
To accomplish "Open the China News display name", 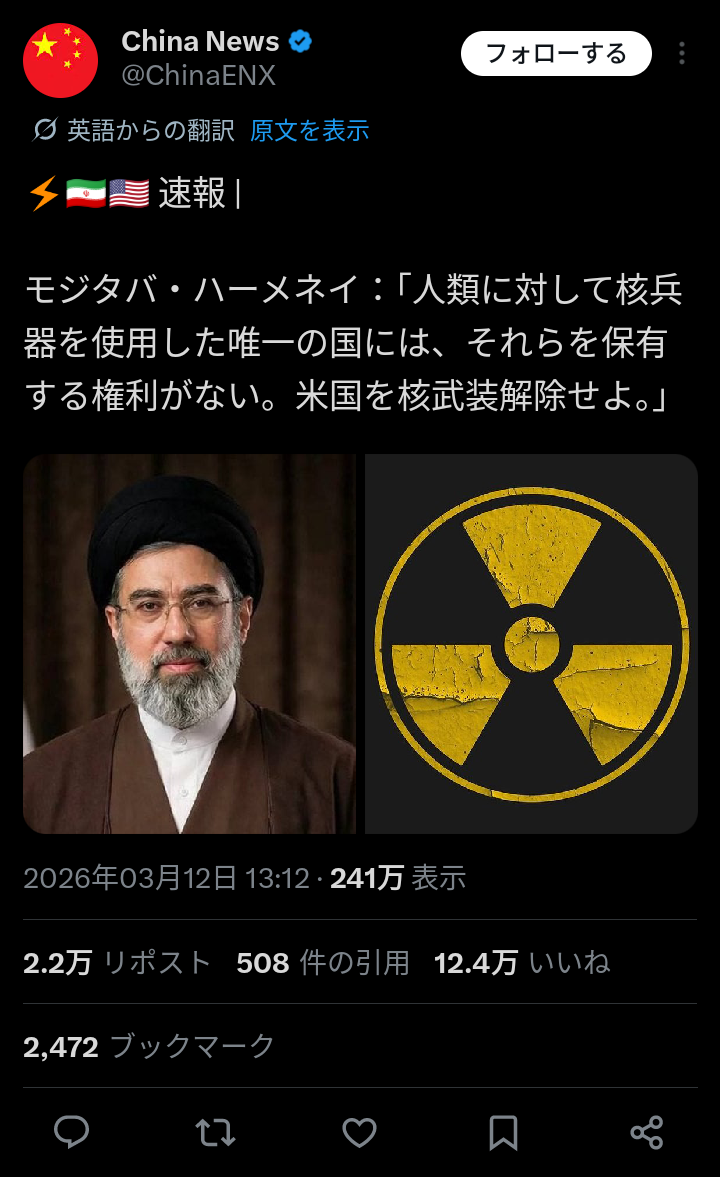I will click(x=200, y=41).
